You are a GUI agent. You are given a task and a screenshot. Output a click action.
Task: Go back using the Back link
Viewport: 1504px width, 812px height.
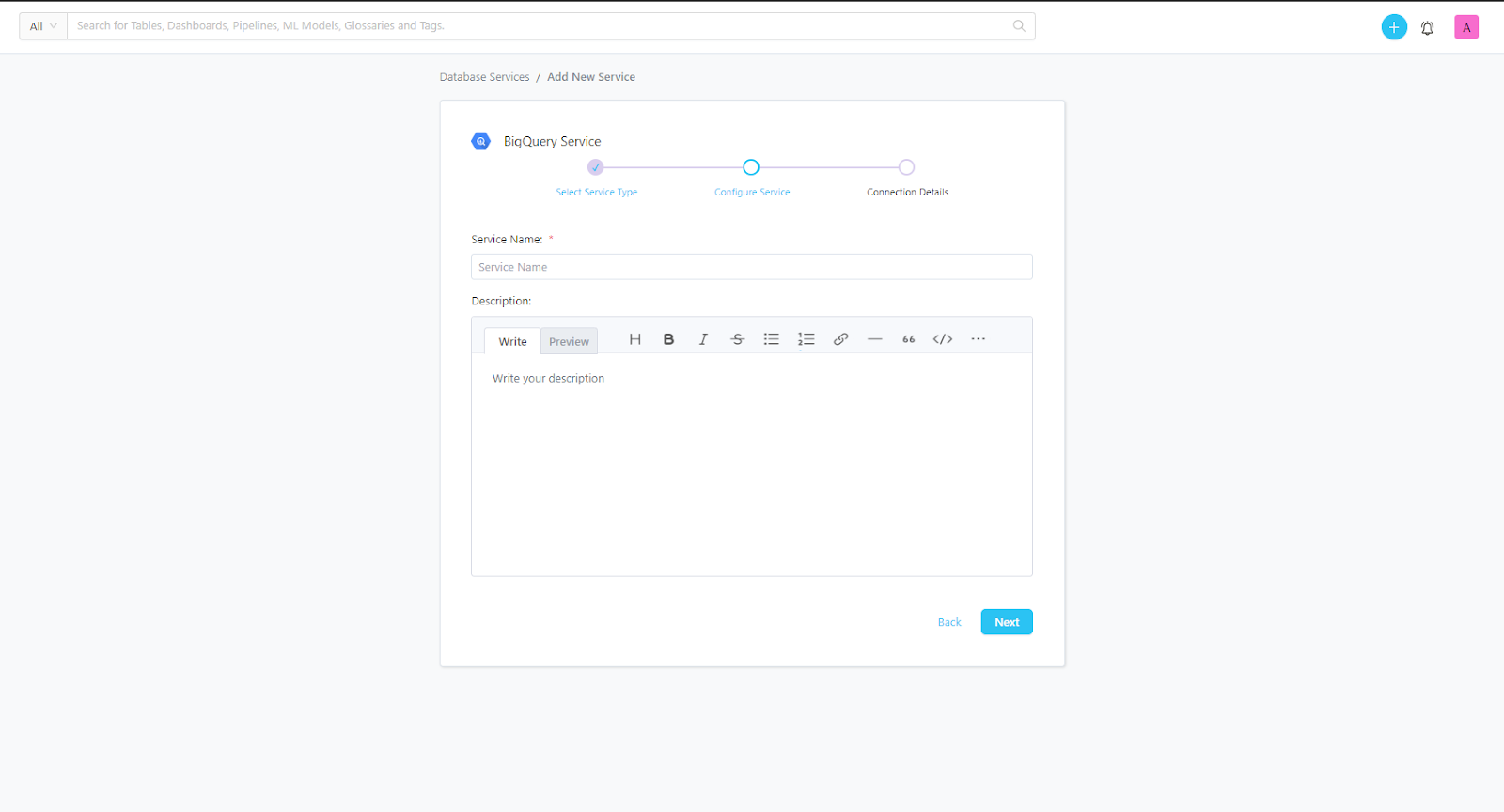point(949,622)
